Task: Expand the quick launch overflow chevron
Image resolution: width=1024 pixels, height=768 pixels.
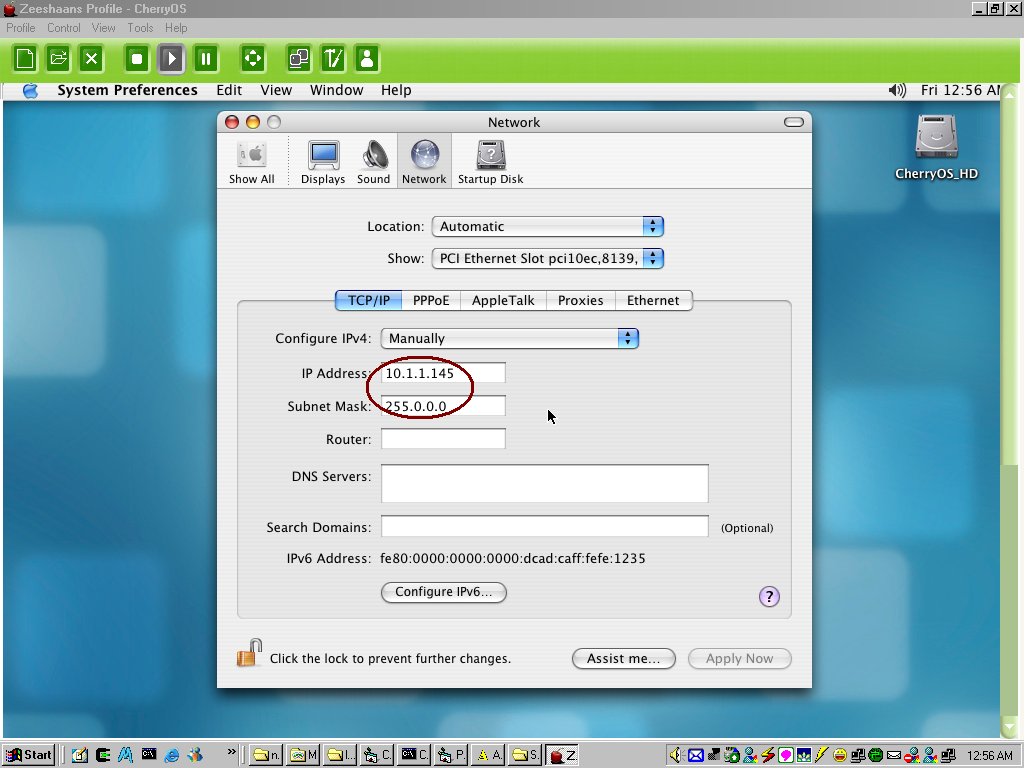Action: [x=231, y=752]
